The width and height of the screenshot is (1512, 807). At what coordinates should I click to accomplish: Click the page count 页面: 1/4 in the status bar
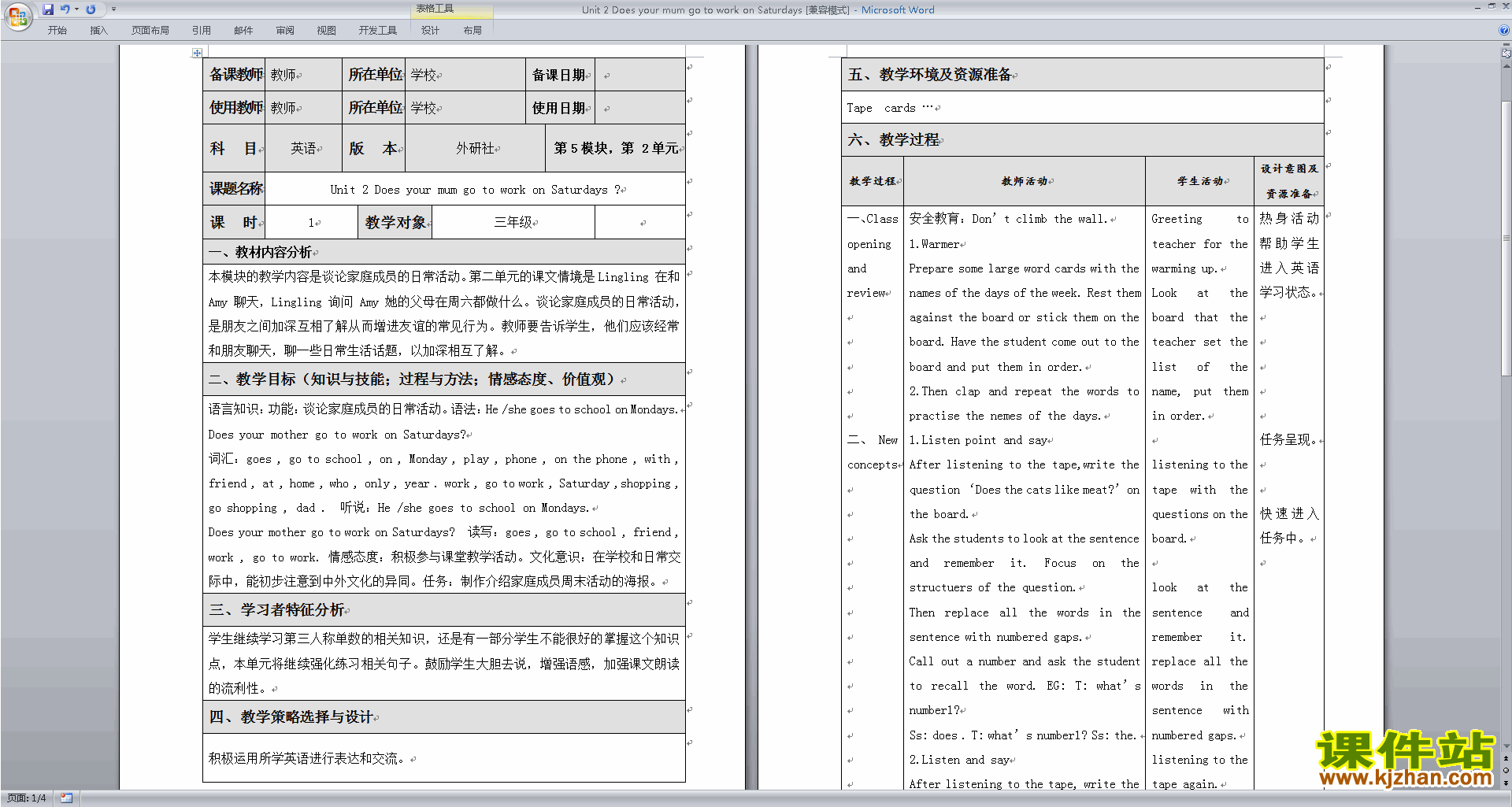point(27,798)
